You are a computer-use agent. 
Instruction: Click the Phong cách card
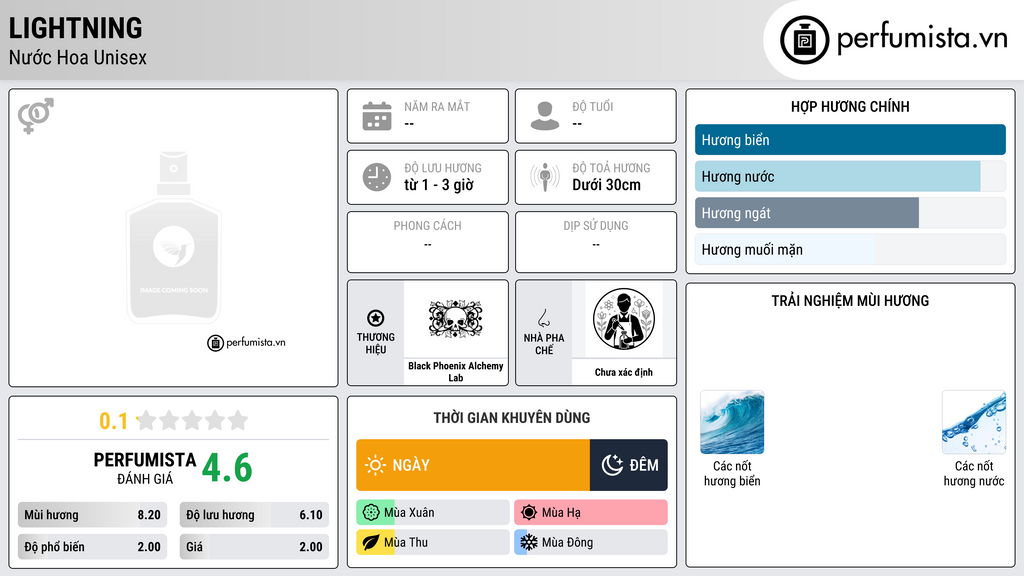(x=428, y=242)
